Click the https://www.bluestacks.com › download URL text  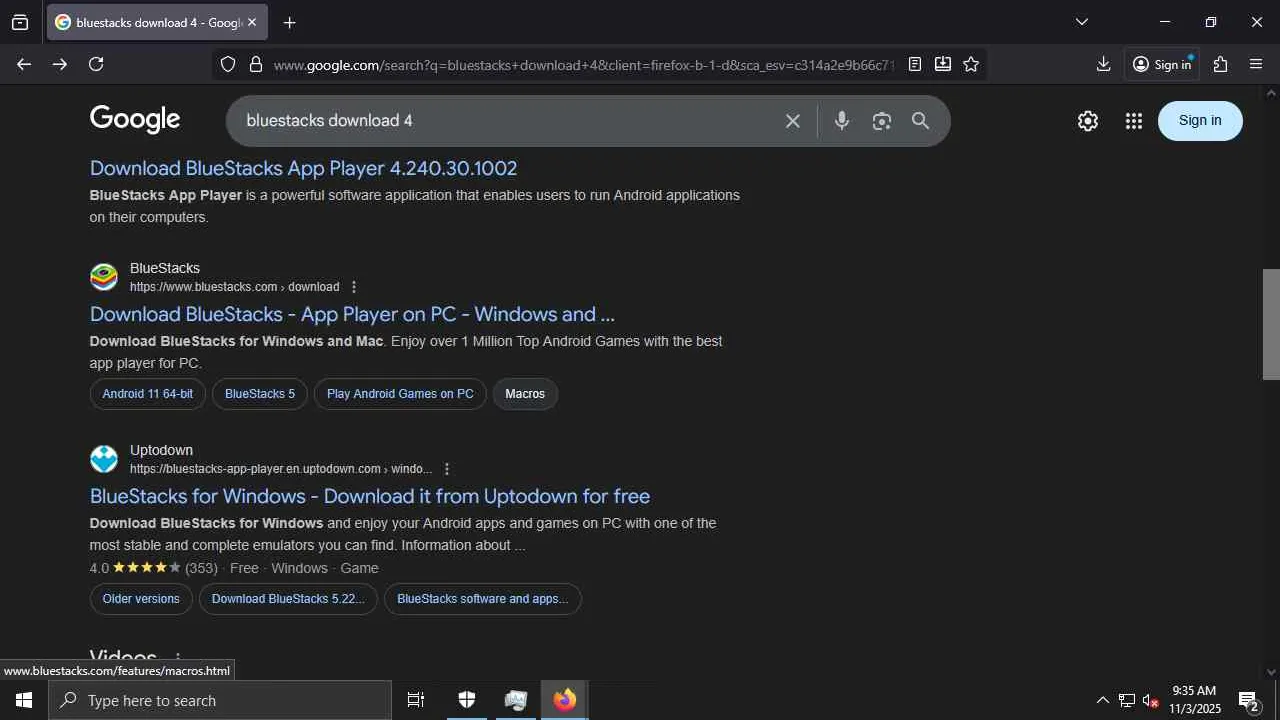(234, 287)
